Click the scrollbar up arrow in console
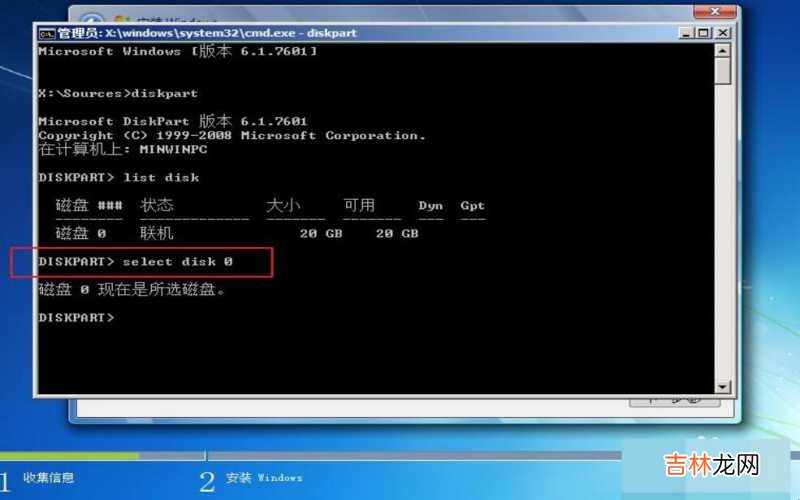Viewport: 800px width, 500px height. tap(722, 51)
